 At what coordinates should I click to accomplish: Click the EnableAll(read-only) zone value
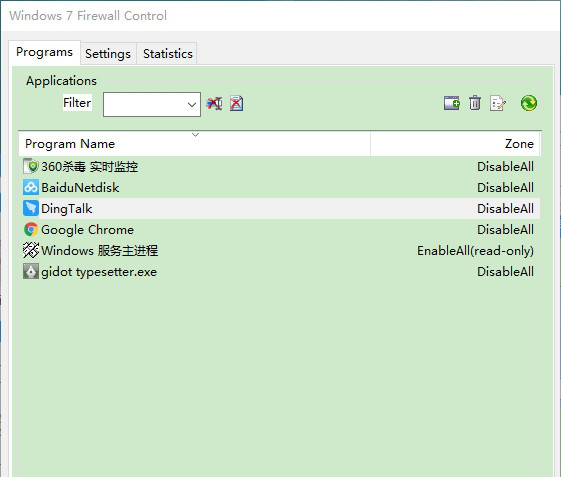click(x=475, y=251)
